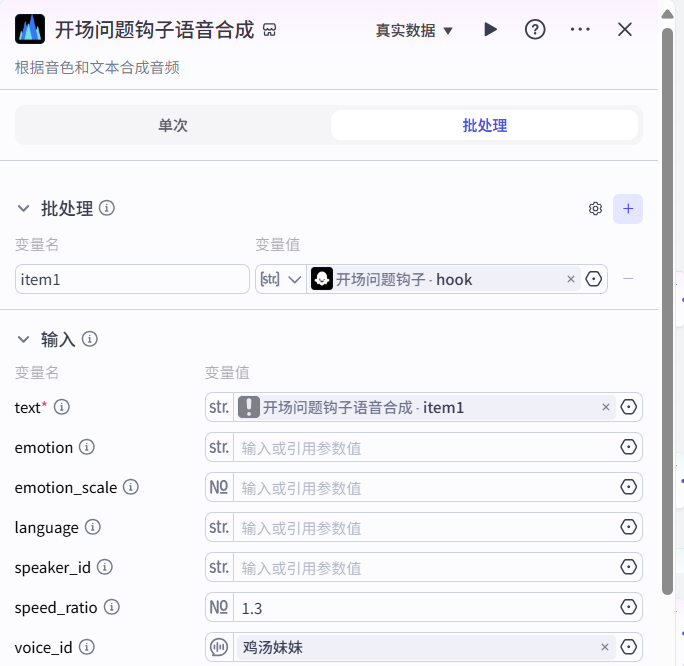The image size is (684, 666).
Task: Open variable picker for speaker_id
Action: pos(629,567)
